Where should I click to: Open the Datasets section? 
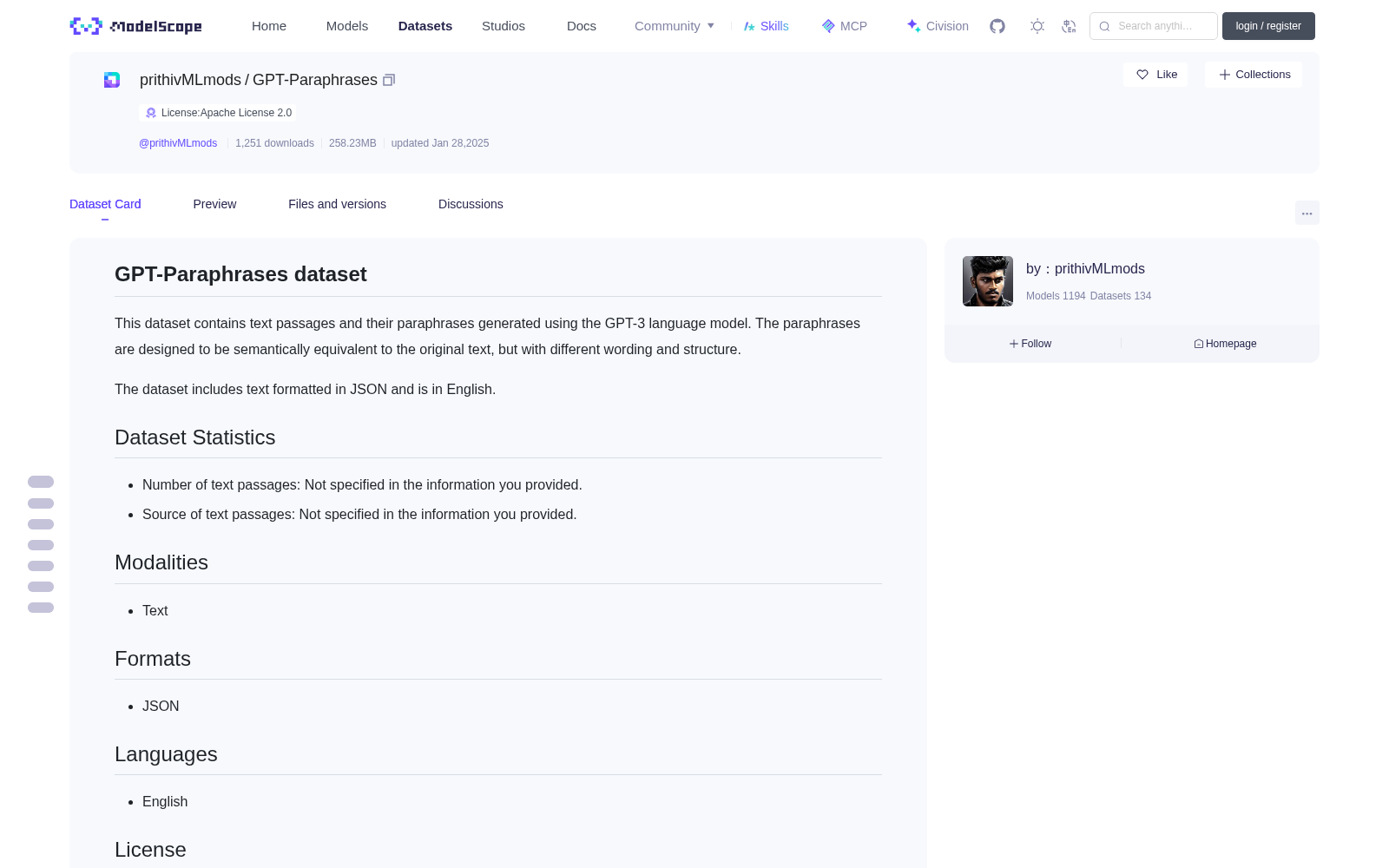pyautogui.click(x=425, y=26)
